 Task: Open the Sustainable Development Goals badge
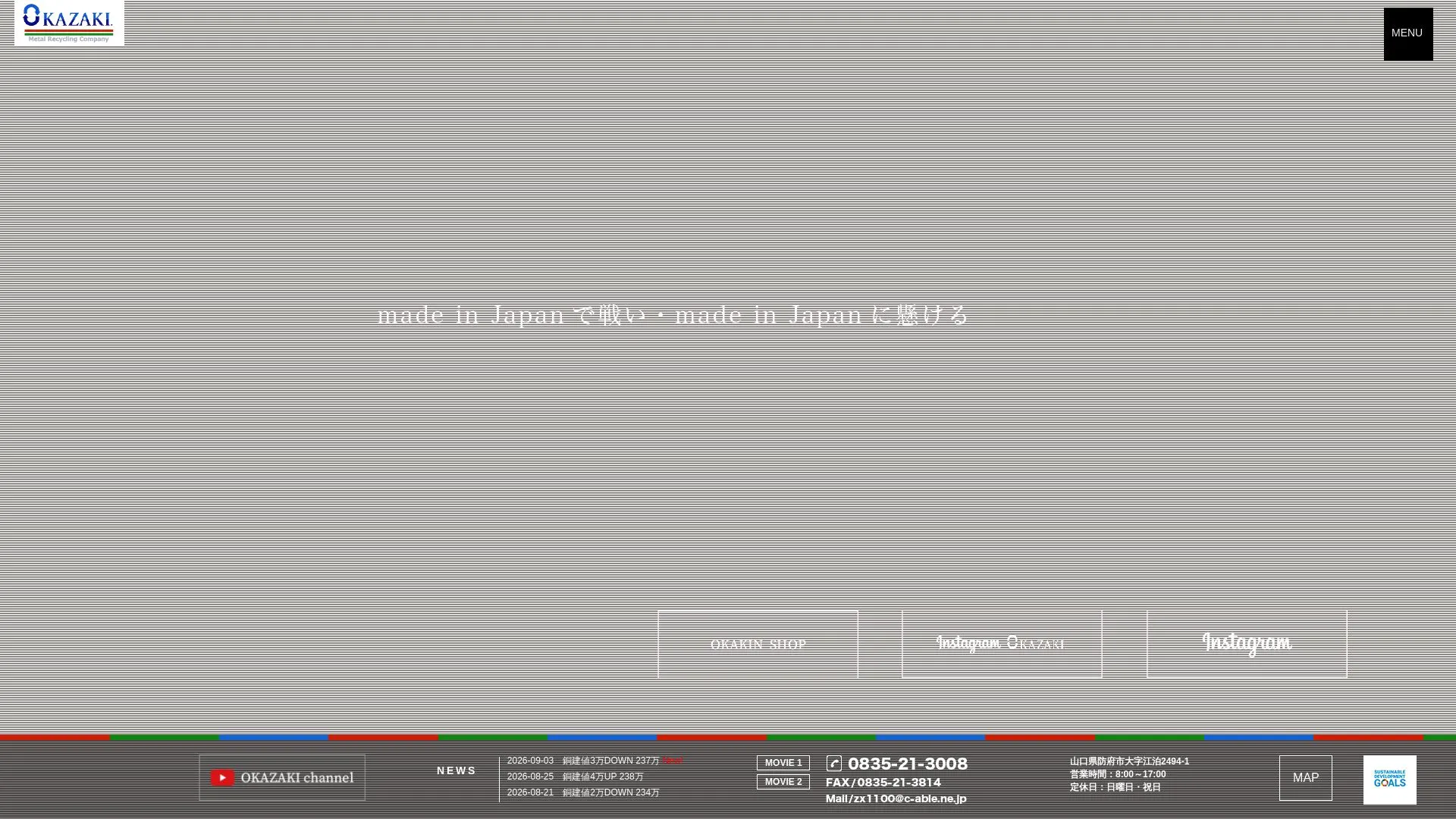[x=1389, y=780]
